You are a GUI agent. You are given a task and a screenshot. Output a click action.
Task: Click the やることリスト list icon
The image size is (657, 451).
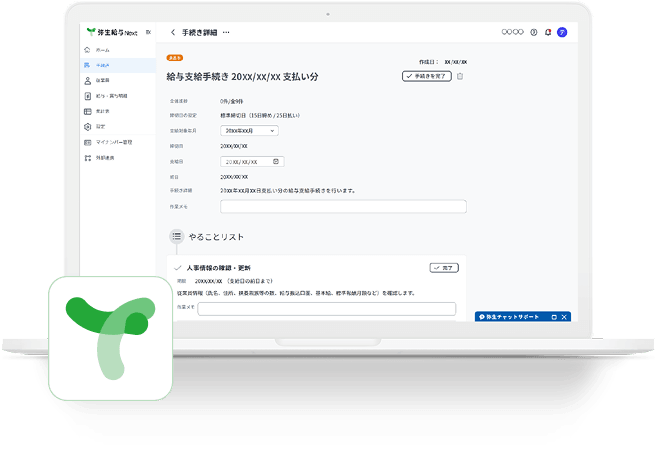point(176,236)
